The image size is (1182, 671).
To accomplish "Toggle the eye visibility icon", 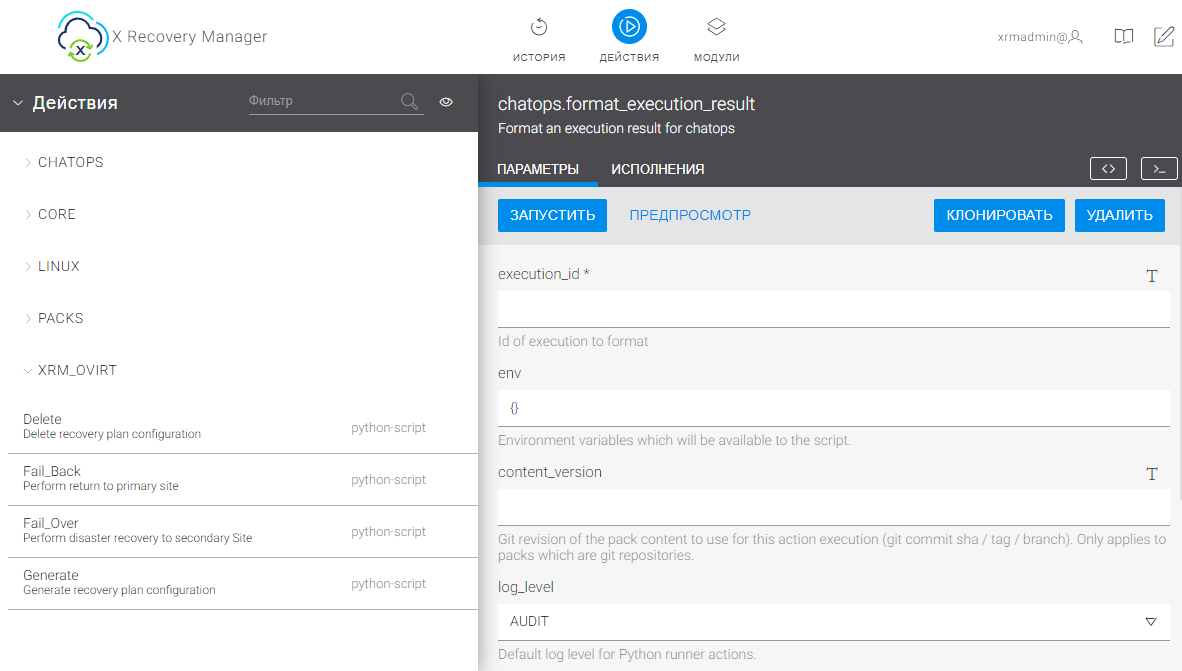I will 446,101.
